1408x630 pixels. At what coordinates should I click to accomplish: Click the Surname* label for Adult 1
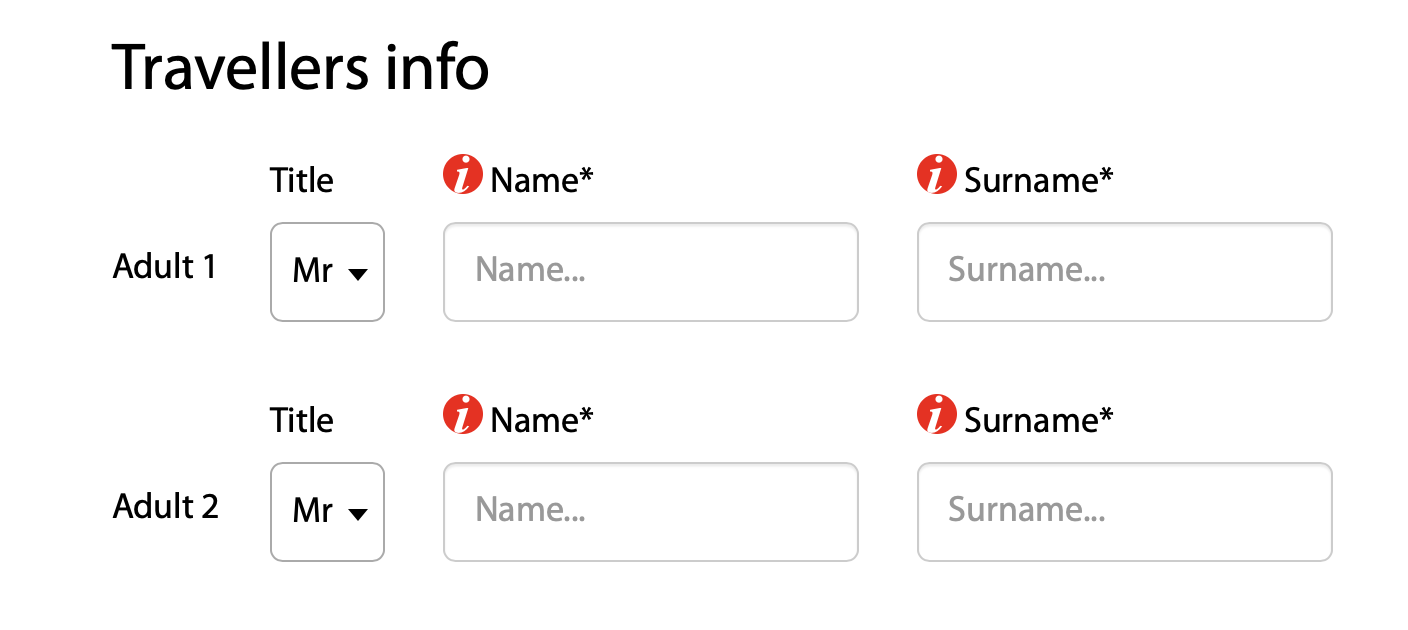click(1039, 180)
